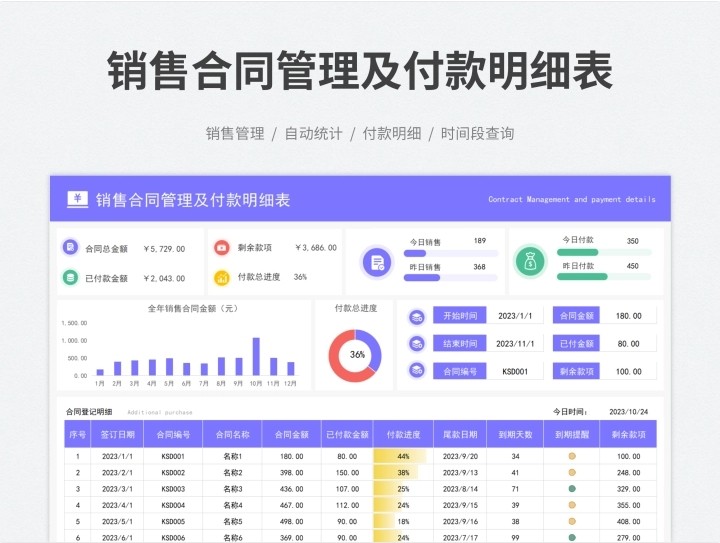
Task: Click the 到期天数 column header
Action: [x=515, y=434]
